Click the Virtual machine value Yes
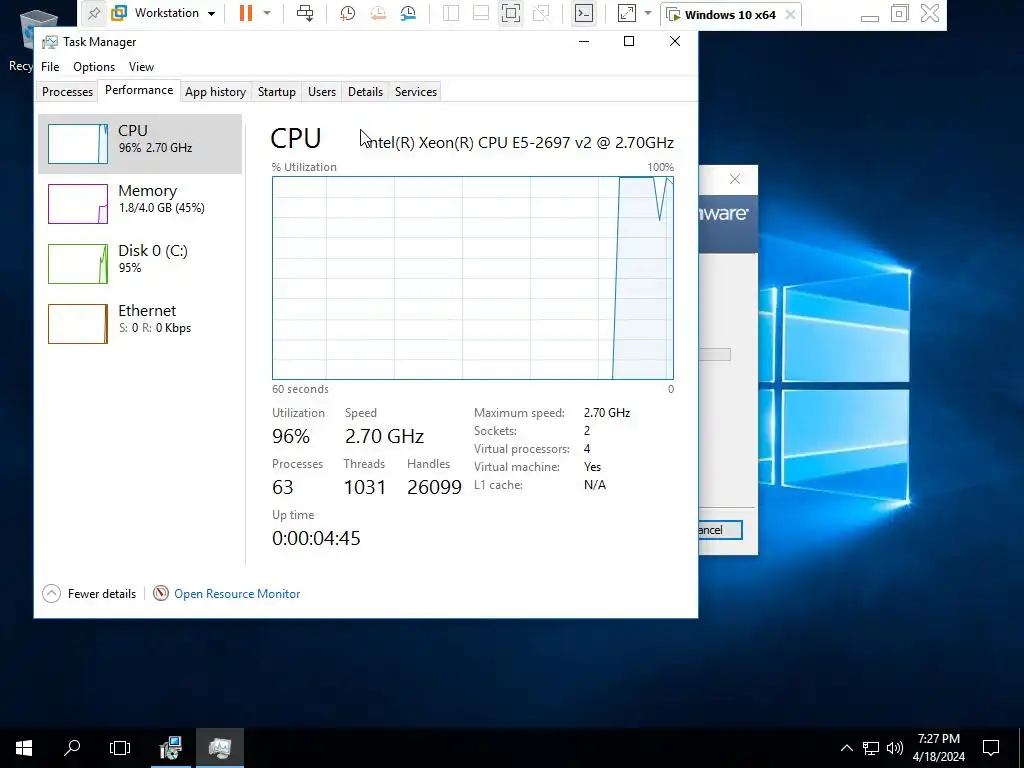The image size is (1024, 768). [x=592, y=467]
